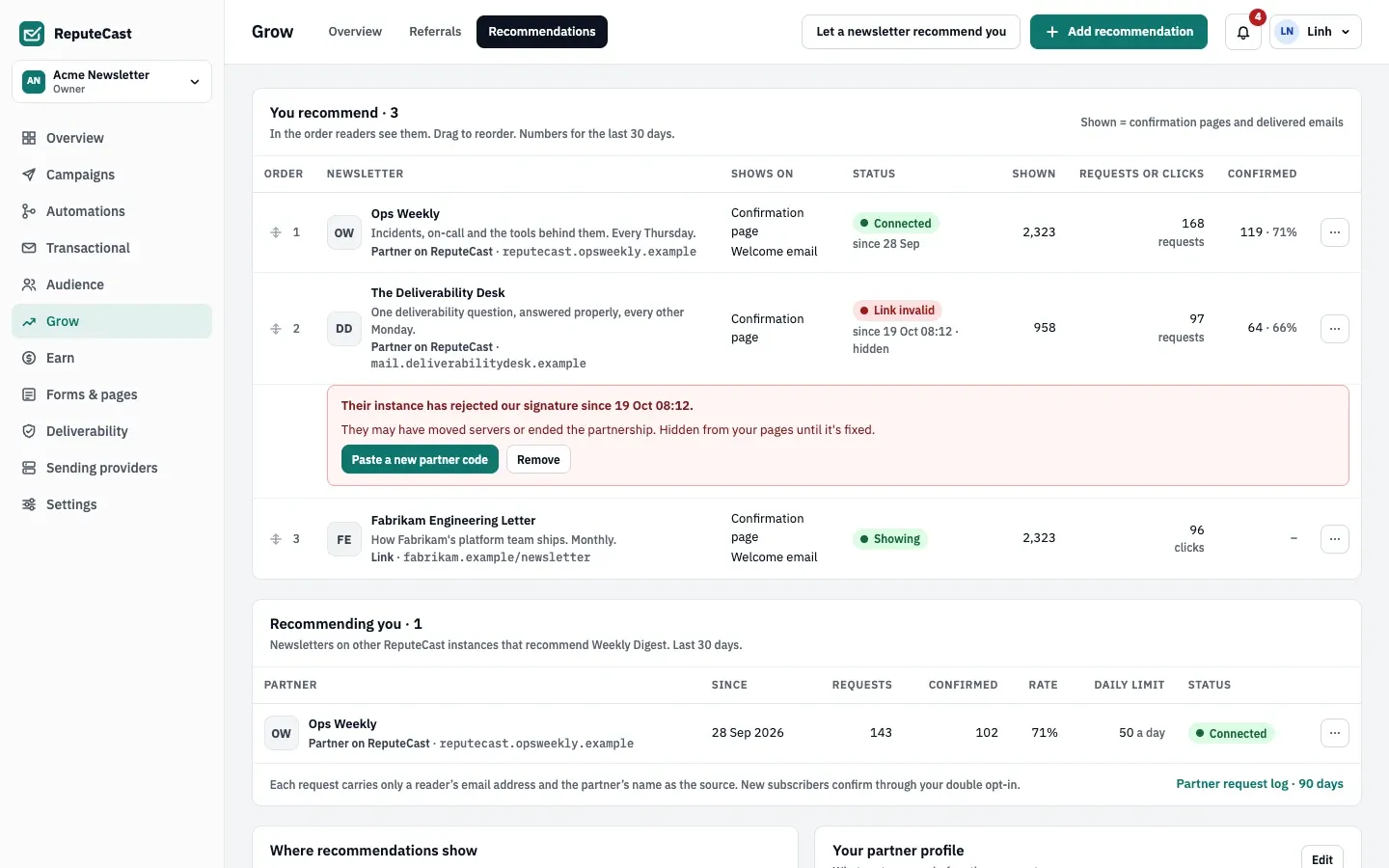Open the Linh user menu

(x=1316, y=32)
